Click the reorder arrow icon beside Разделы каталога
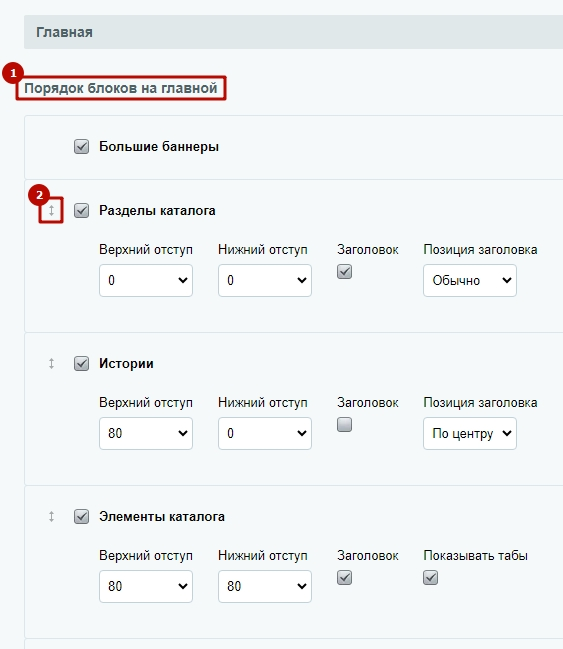 coord(51,210)
